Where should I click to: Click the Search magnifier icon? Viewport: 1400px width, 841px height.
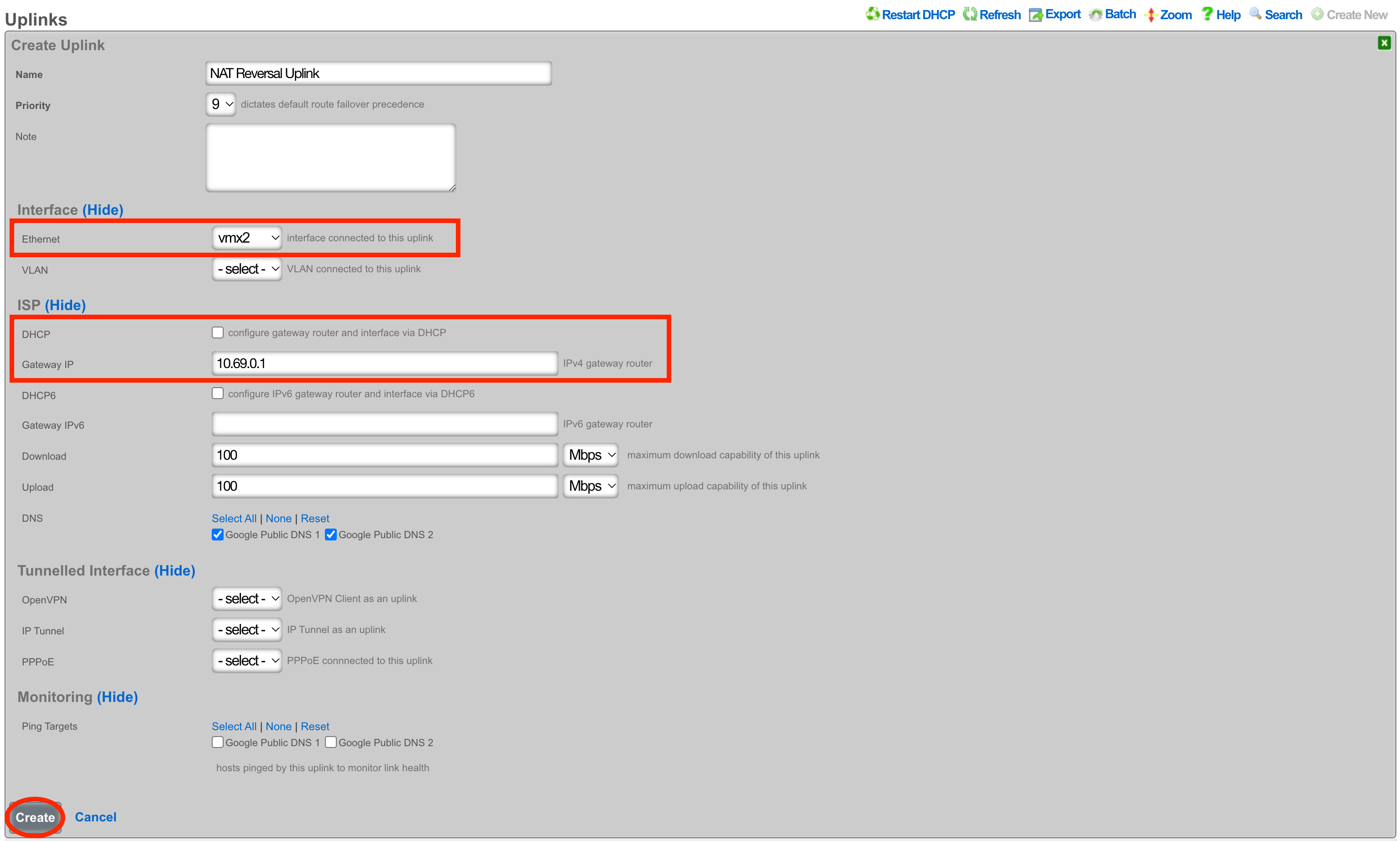point(1255,14)
